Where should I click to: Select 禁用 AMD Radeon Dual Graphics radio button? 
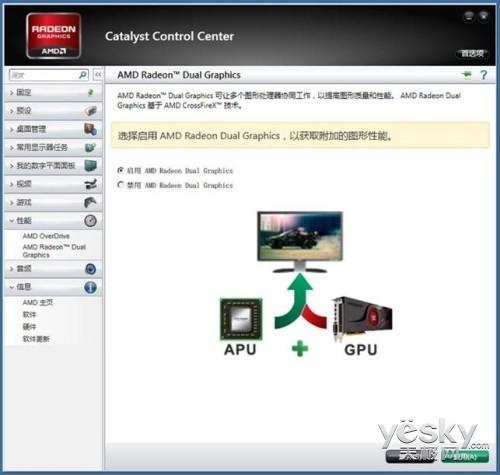click(x=121, y=185)
